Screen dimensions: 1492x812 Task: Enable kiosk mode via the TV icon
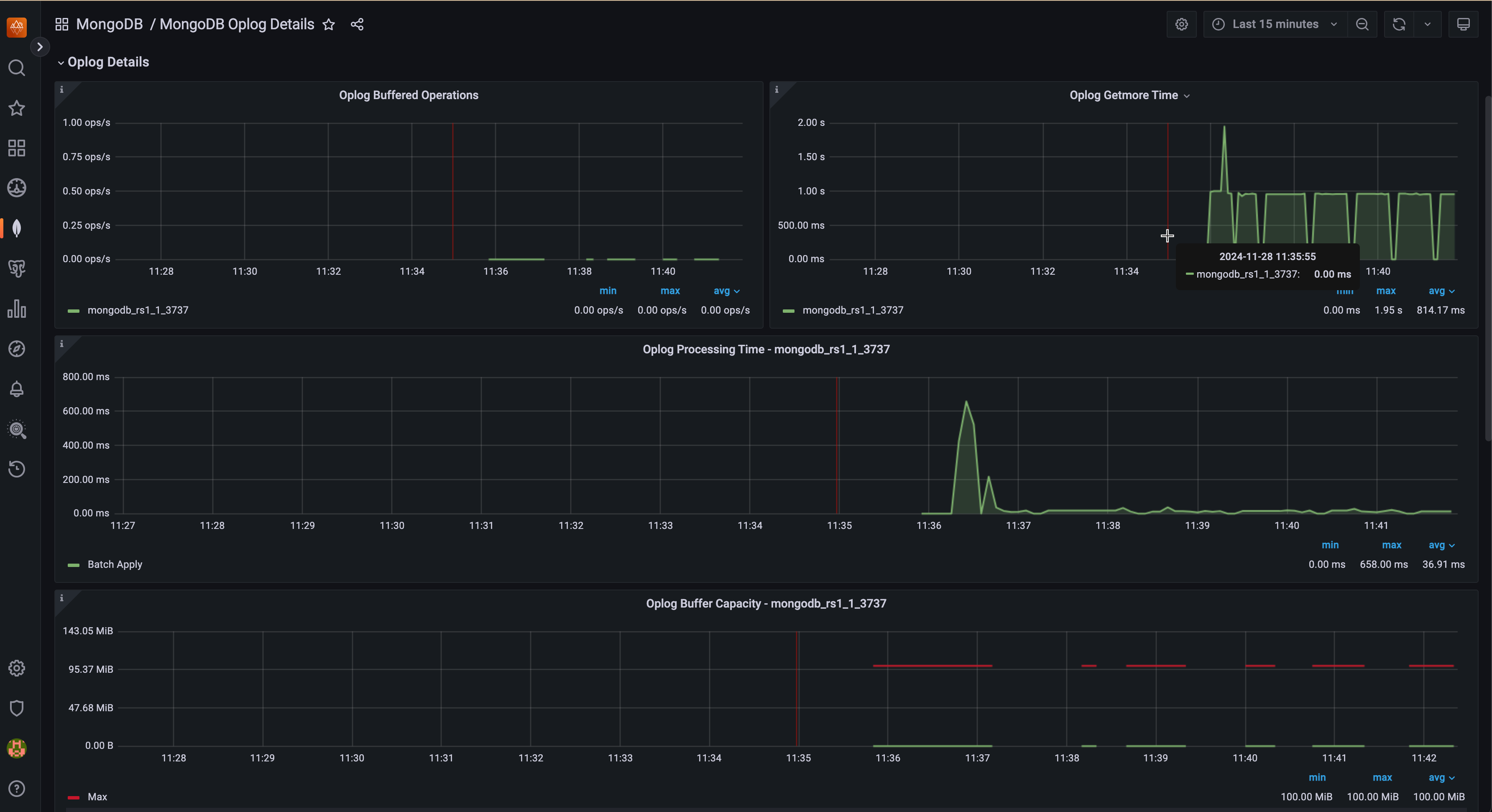(1464, 24)
